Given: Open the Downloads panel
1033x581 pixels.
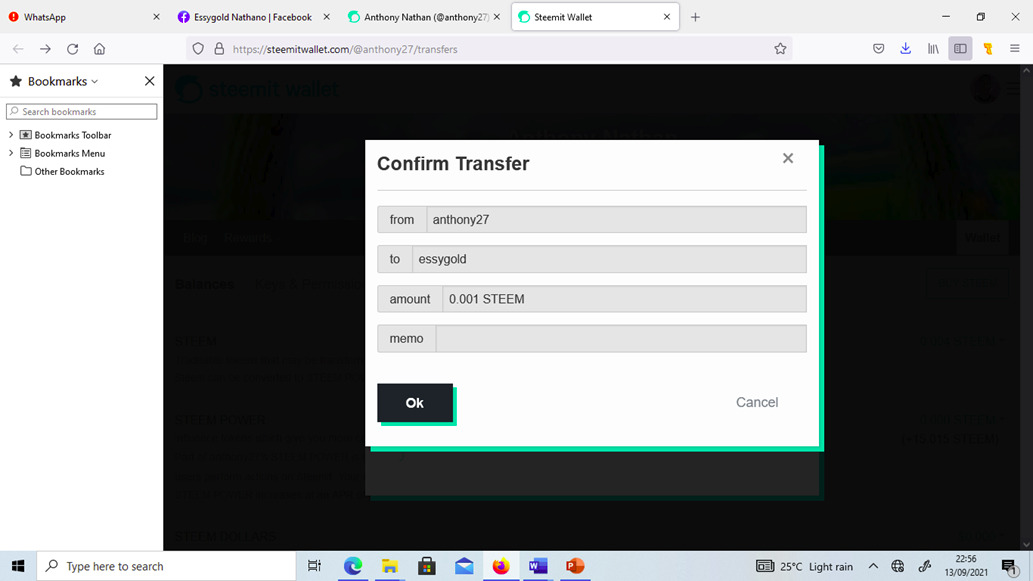Looking at the screenshot, I should 906,49.
